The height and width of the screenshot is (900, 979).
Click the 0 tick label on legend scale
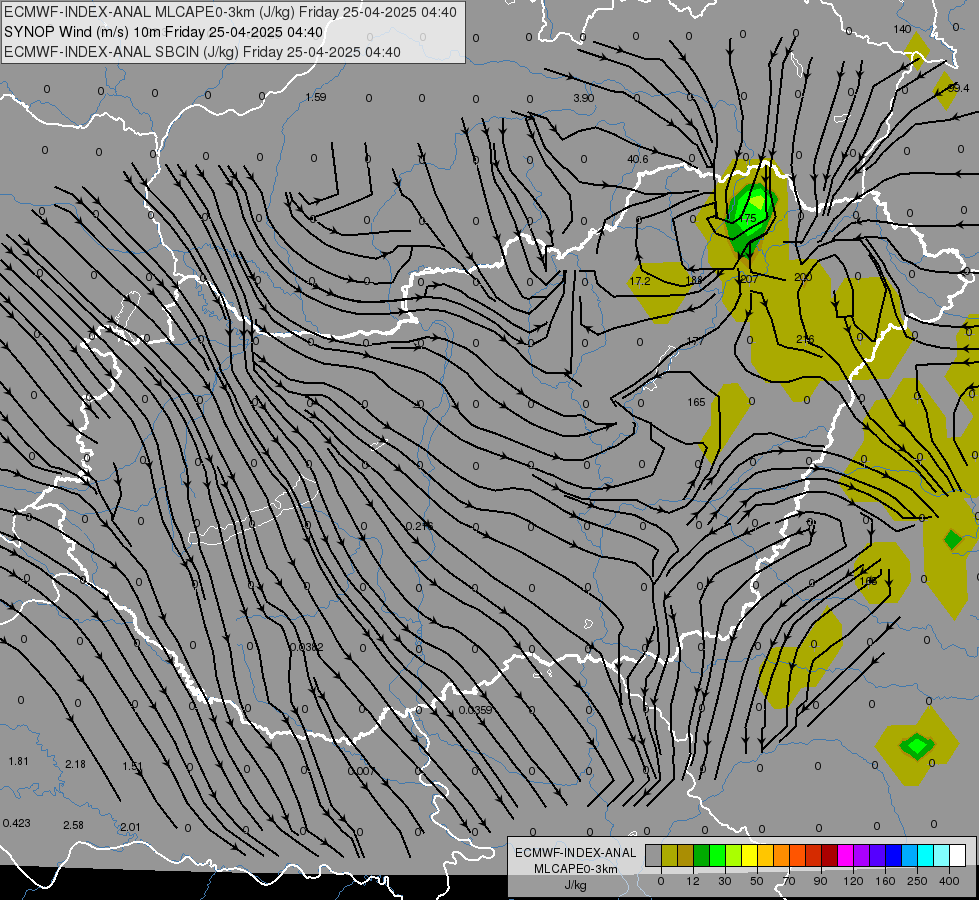point(661,881)
